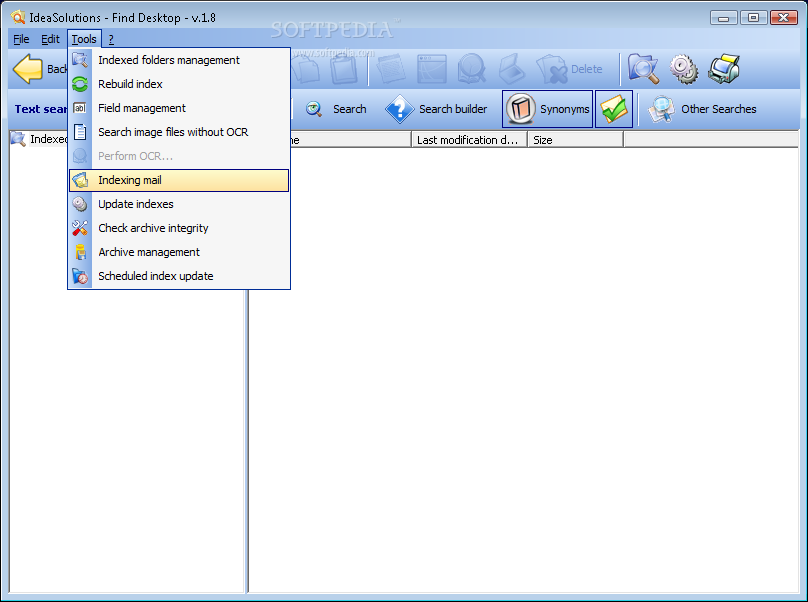
Task: Open the Search builder
Action: (436, 109)
